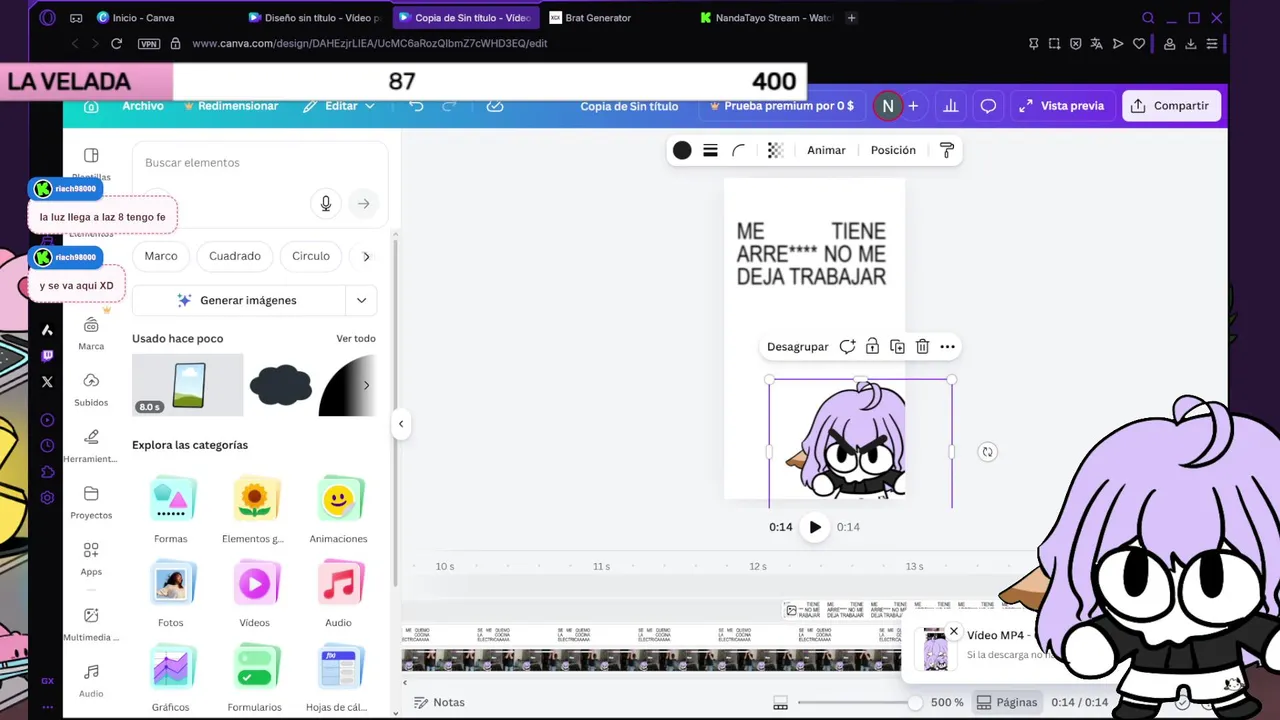Open X (Twitter) icon in browser sidebar
This screenshot has width=1280, height=720.
(x=47, y=382)
